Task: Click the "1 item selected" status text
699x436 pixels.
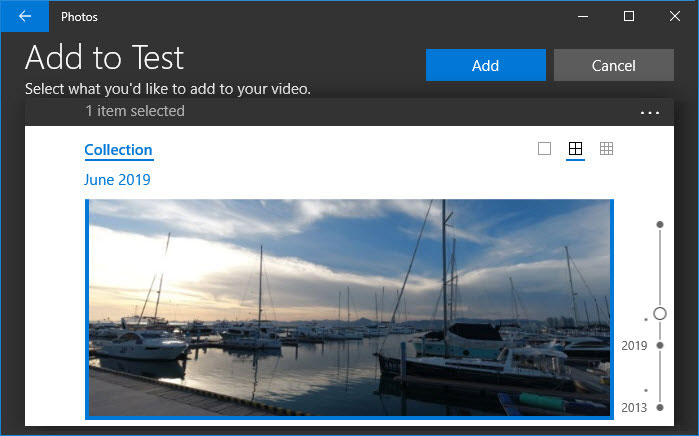Action: (135, 111)
